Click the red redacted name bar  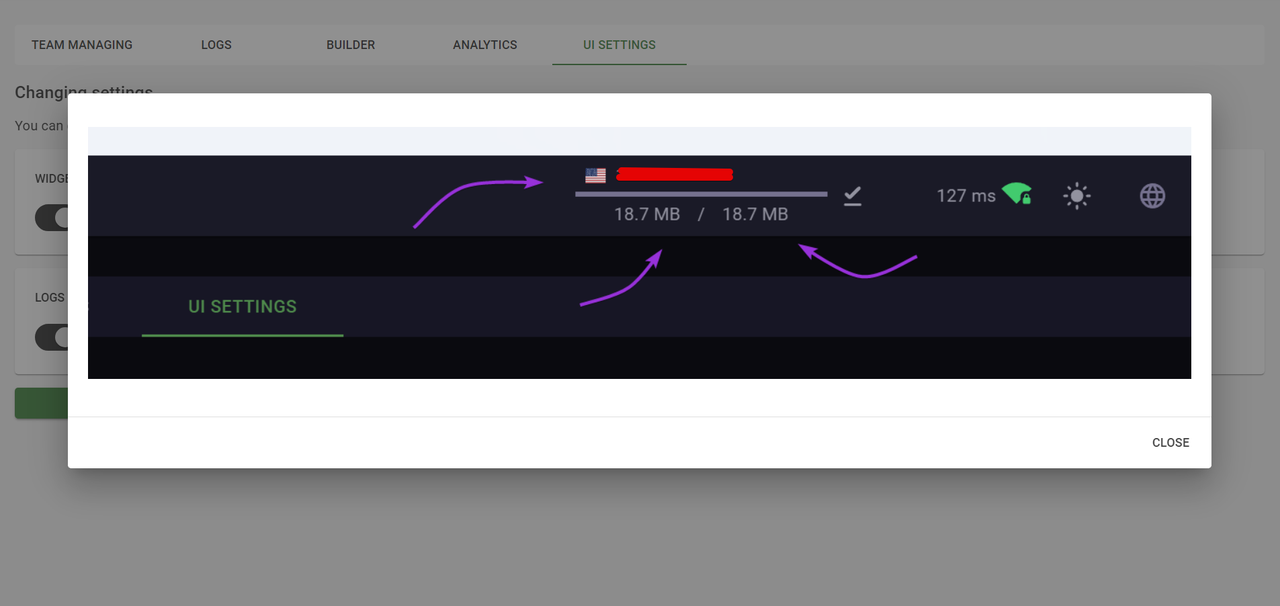pyautogui.click(x=675, y=175)
